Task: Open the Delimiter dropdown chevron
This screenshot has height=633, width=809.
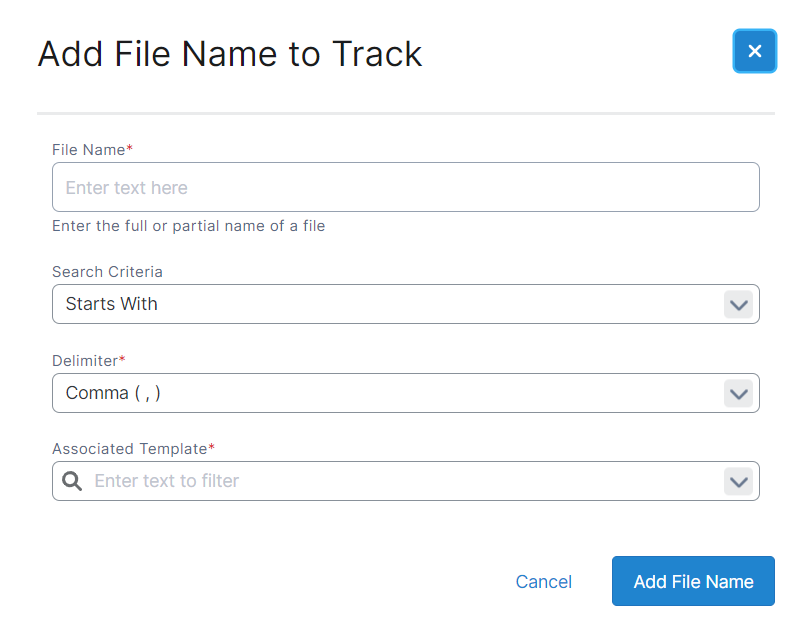Action: coord(738,394)
